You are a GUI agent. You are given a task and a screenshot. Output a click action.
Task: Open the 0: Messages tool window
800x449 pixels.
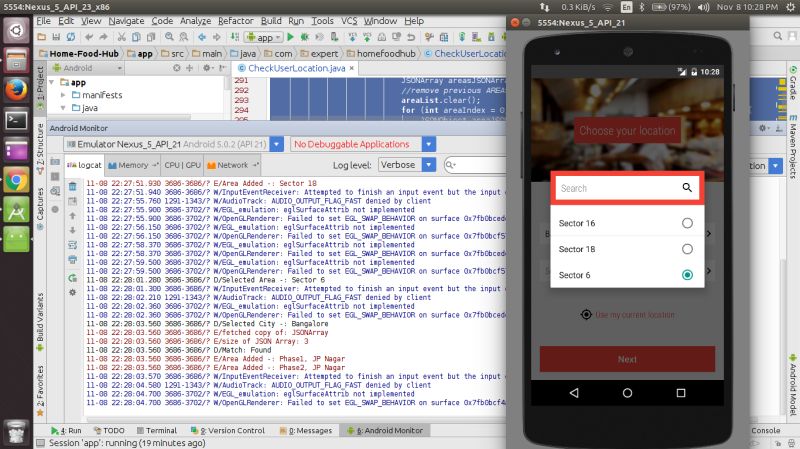pyautogui.click(x=306, y=431)
